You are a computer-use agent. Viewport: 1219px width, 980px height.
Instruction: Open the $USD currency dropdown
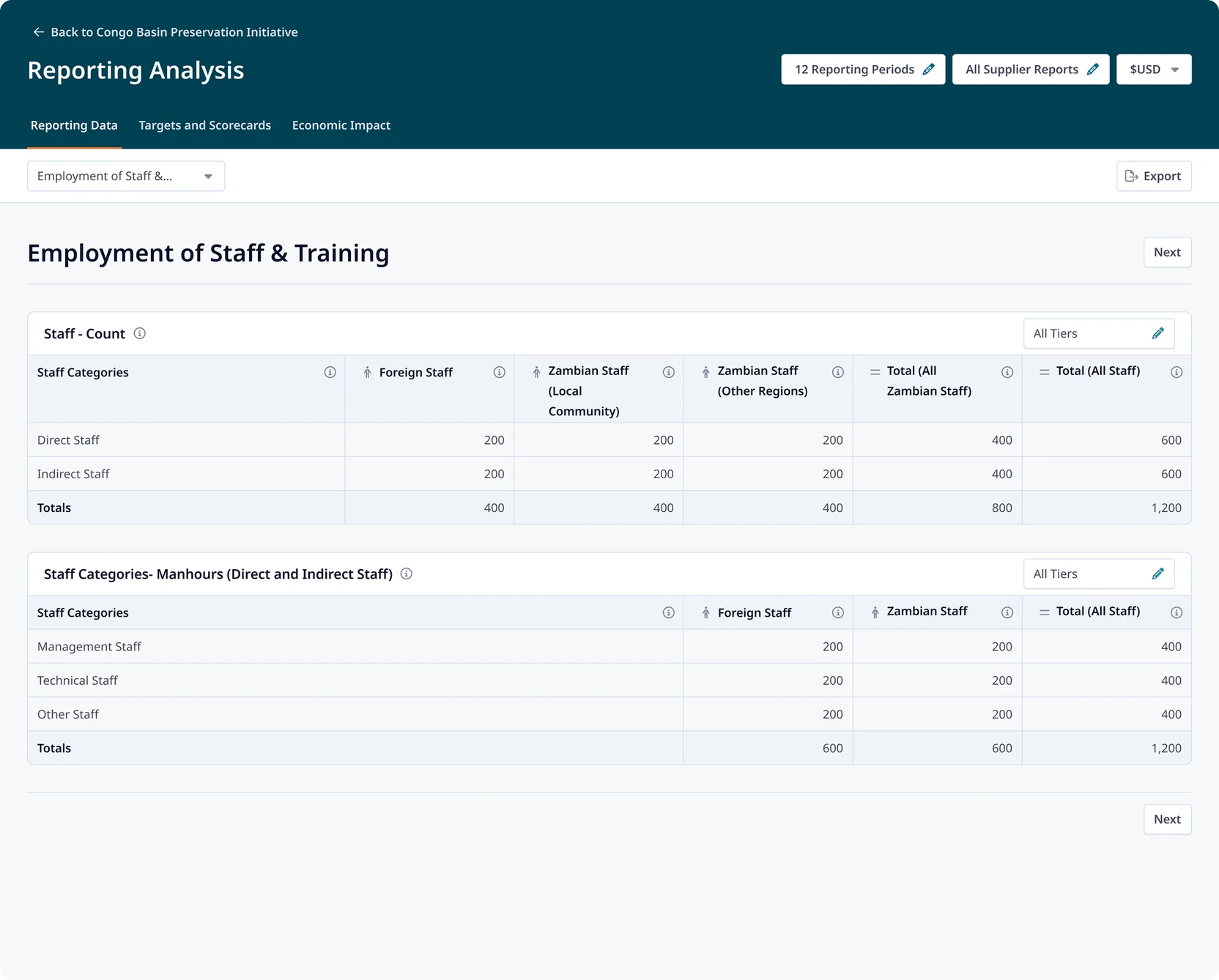pyautogui.click(x=1154, y=70)
